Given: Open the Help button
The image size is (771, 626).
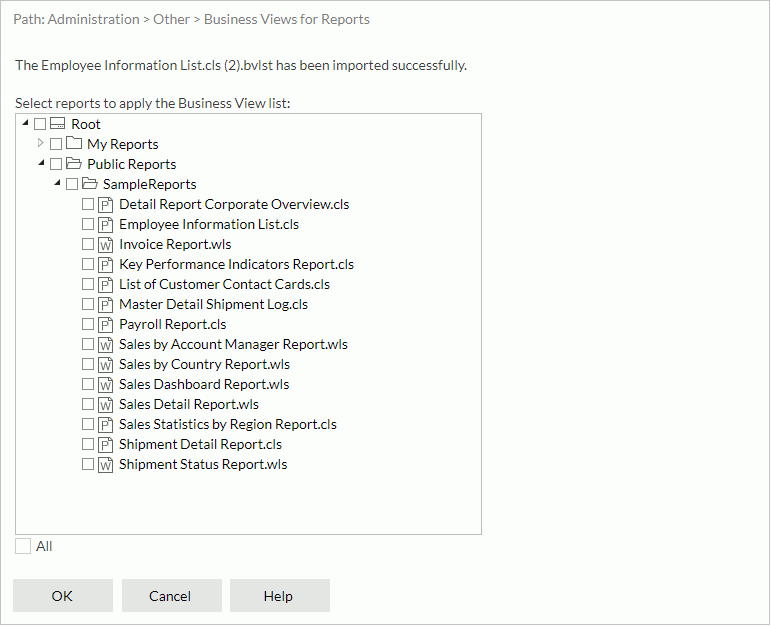Looking at the screenshot, I should pos(279,596).
